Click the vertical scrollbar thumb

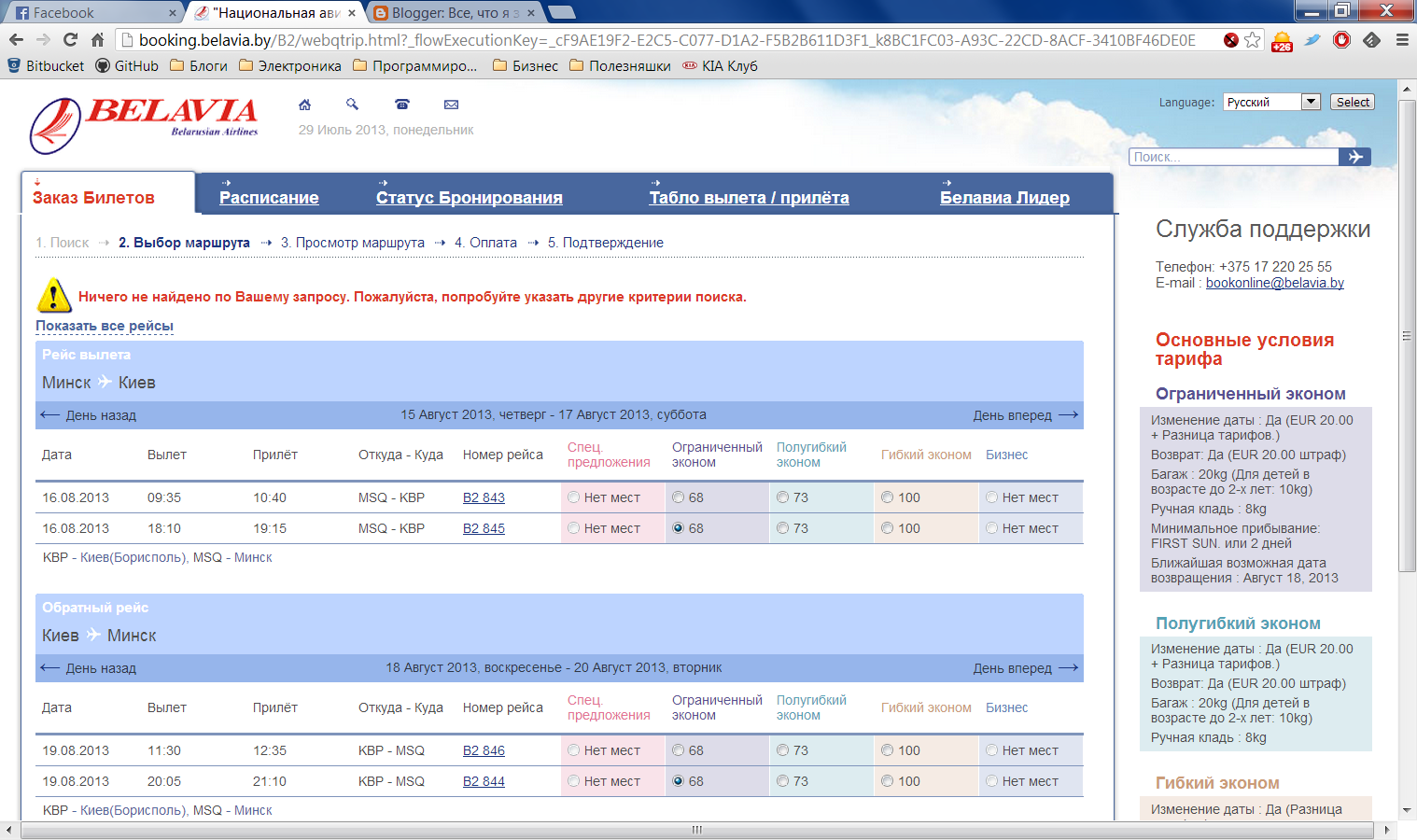pyautogui.click(x=1407, y=336)
